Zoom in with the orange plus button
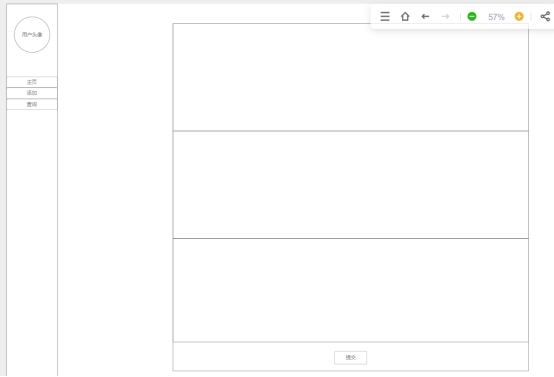The width and height of the screenshot is (554, 377). click(519, 16)
